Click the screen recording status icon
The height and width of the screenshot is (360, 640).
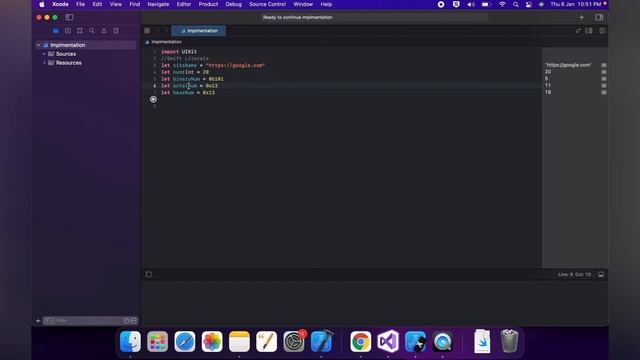(441, 4)
